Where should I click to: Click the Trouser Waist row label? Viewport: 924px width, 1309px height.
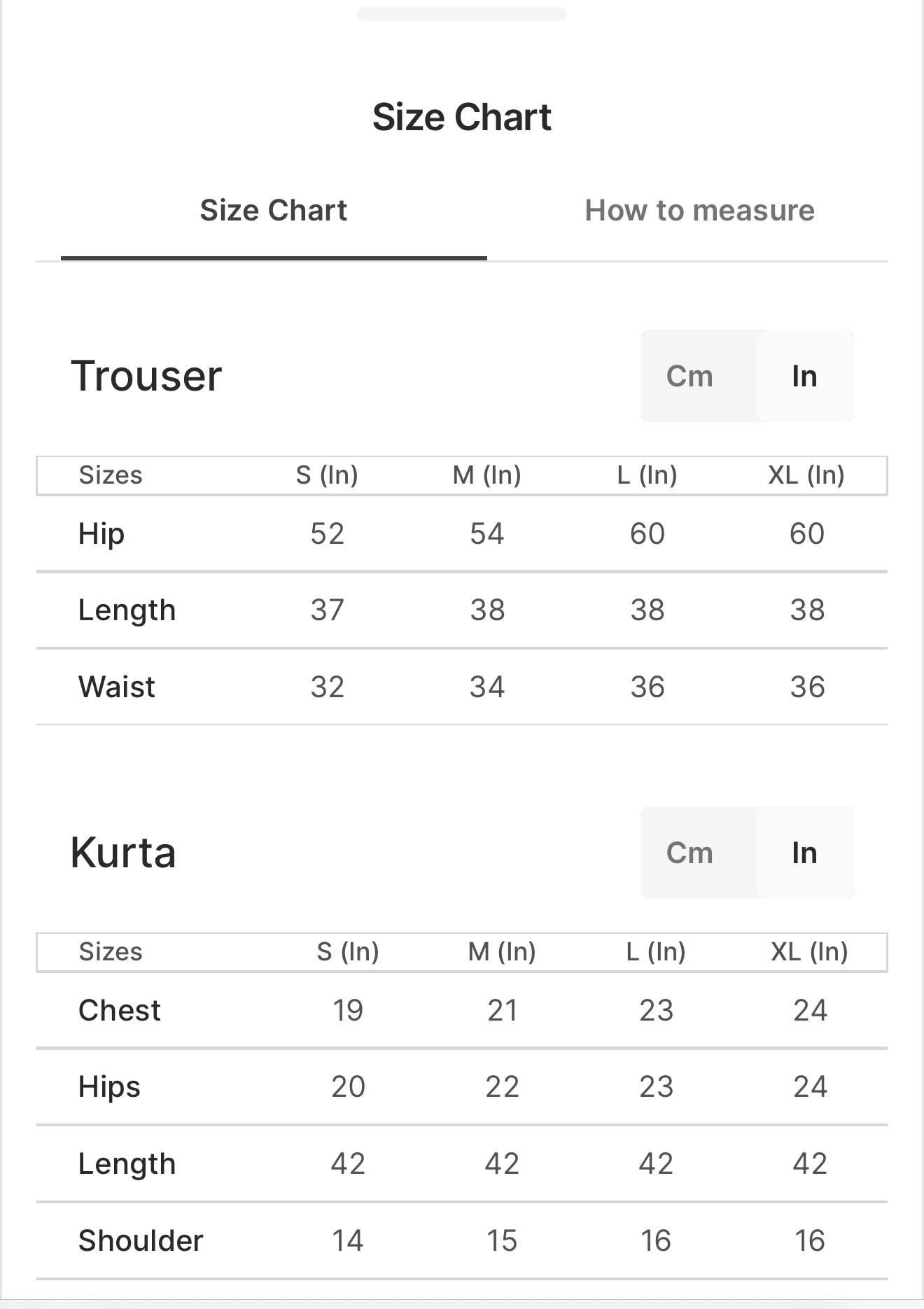pyautogui.click(x=117, y=687)
